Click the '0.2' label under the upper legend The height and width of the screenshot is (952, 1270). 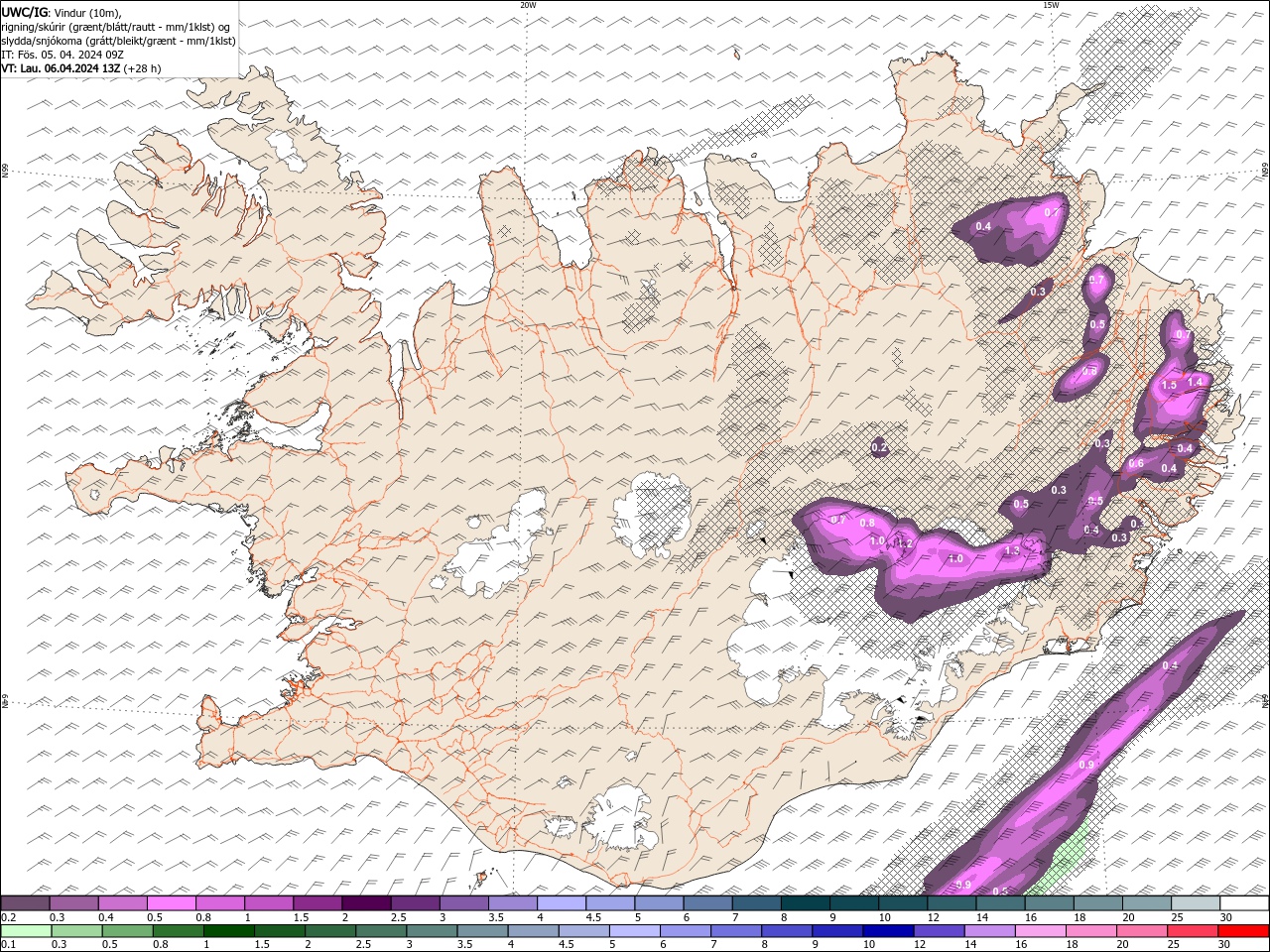tap(8, 917)
